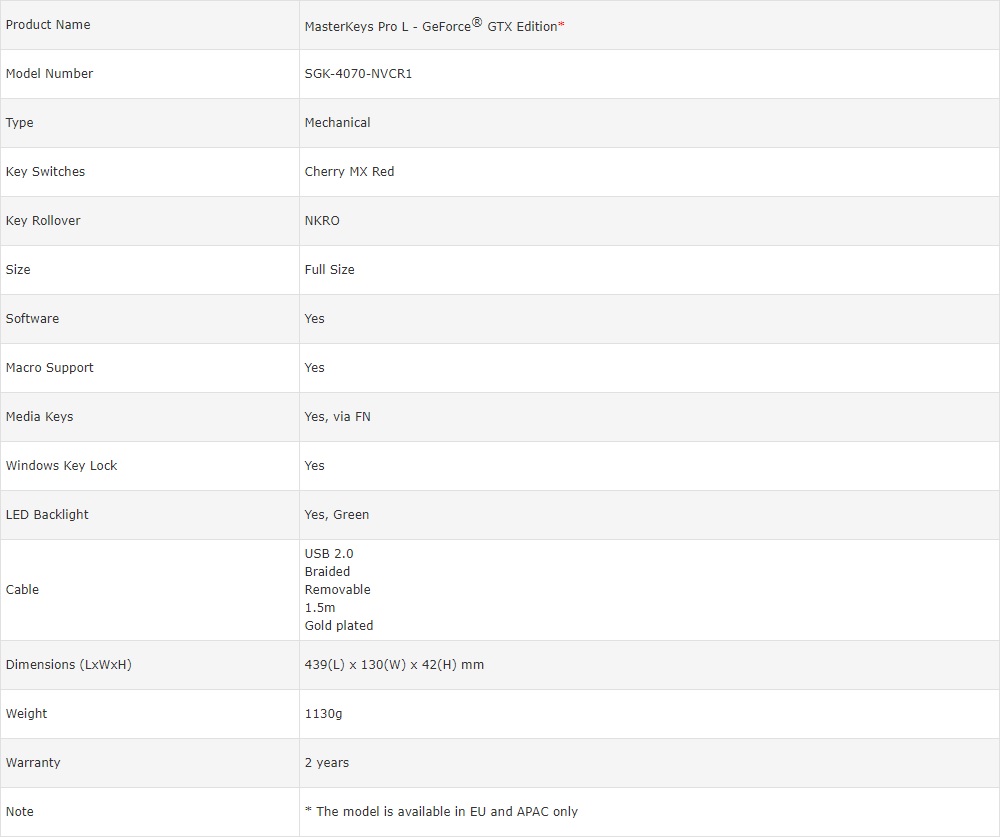1002x837 pixels.
Task: Click the NKRO key rollover value
Action: click(x=322, y=221)
